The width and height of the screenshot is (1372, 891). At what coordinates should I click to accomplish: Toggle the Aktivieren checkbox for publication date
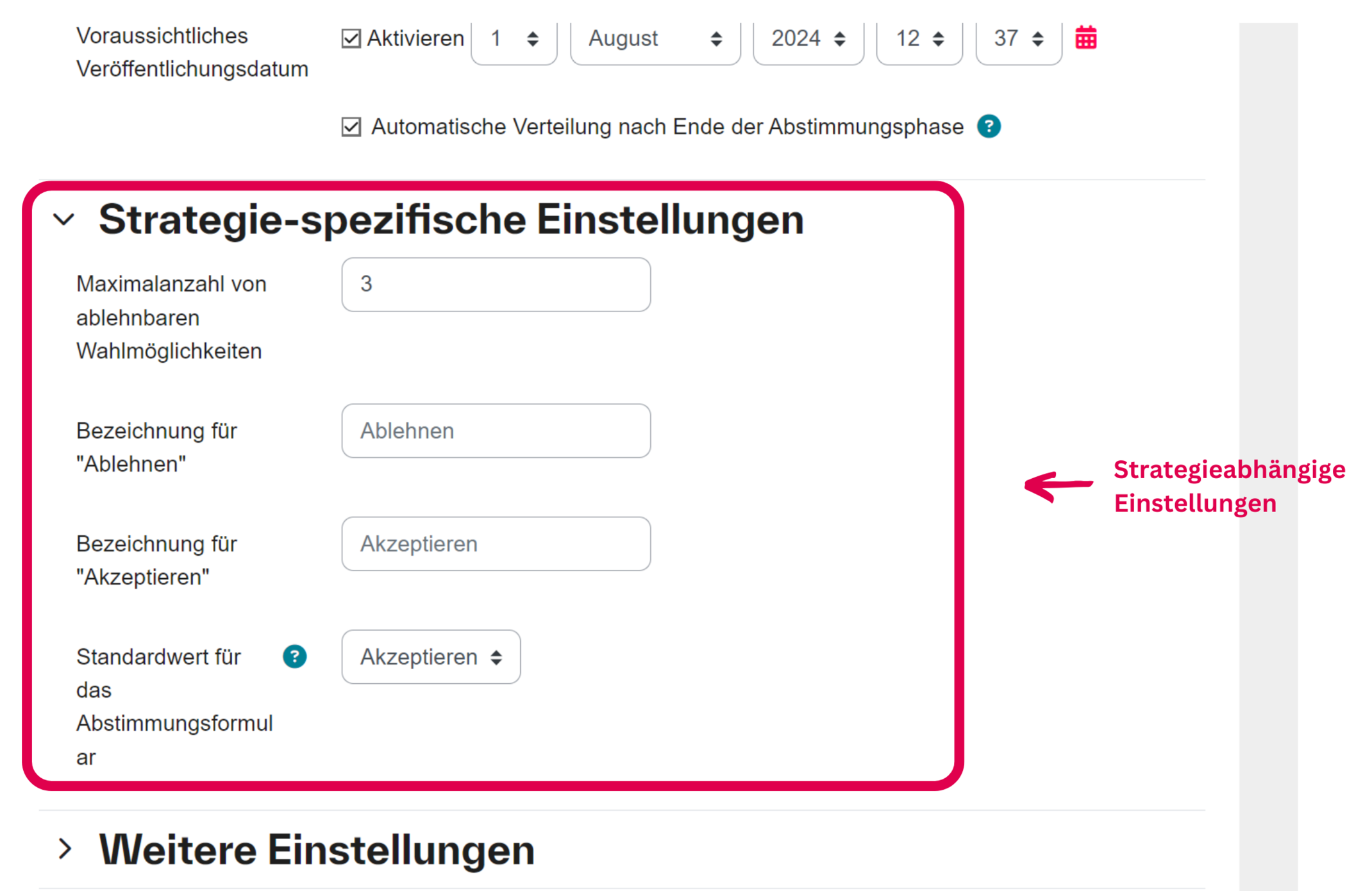[x=351, y=38]
